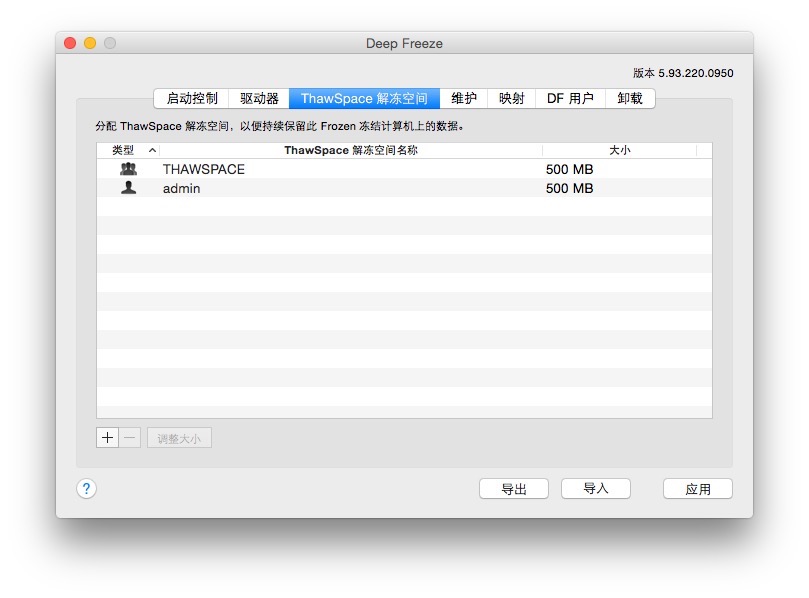Select the ThawSpace 解冻空间 tab

pos(364,98)
